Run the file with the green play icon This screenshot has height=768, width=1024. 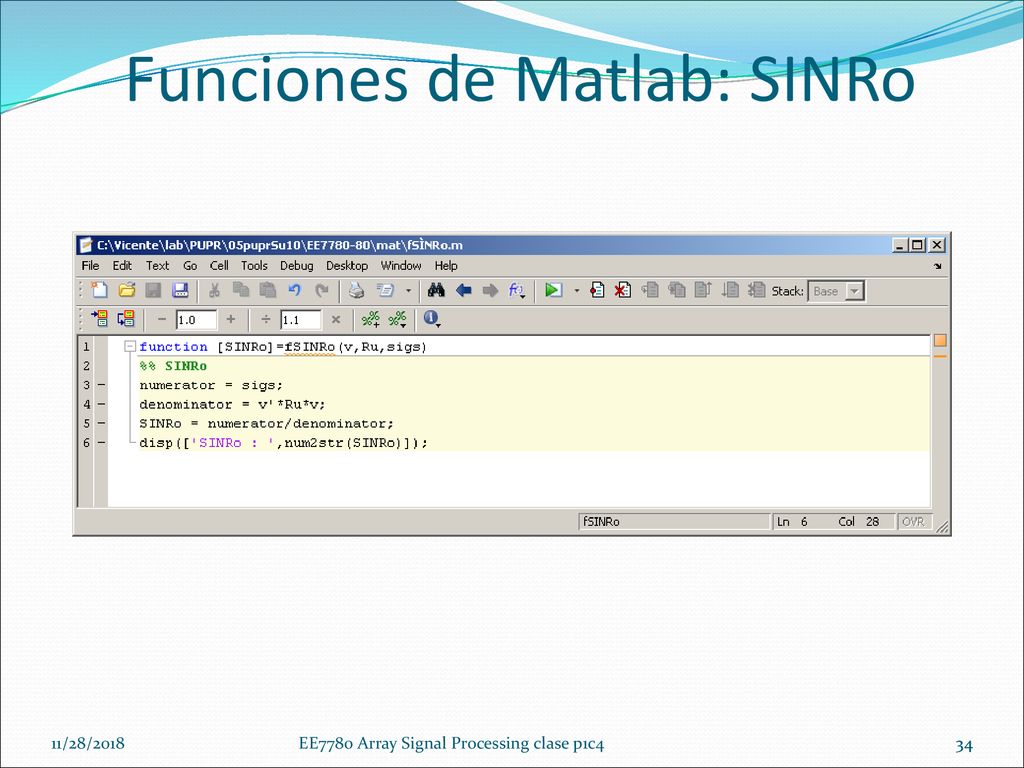click(x=553, y=290)
